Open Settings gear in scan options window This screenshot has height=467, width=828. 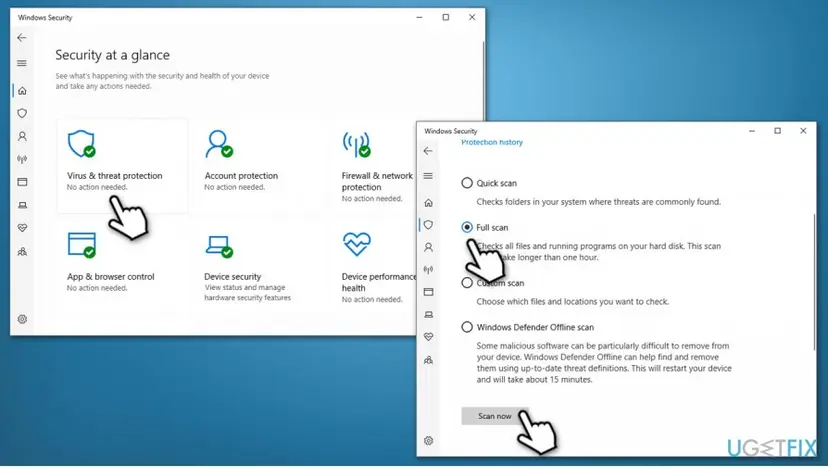coord(428,441)
